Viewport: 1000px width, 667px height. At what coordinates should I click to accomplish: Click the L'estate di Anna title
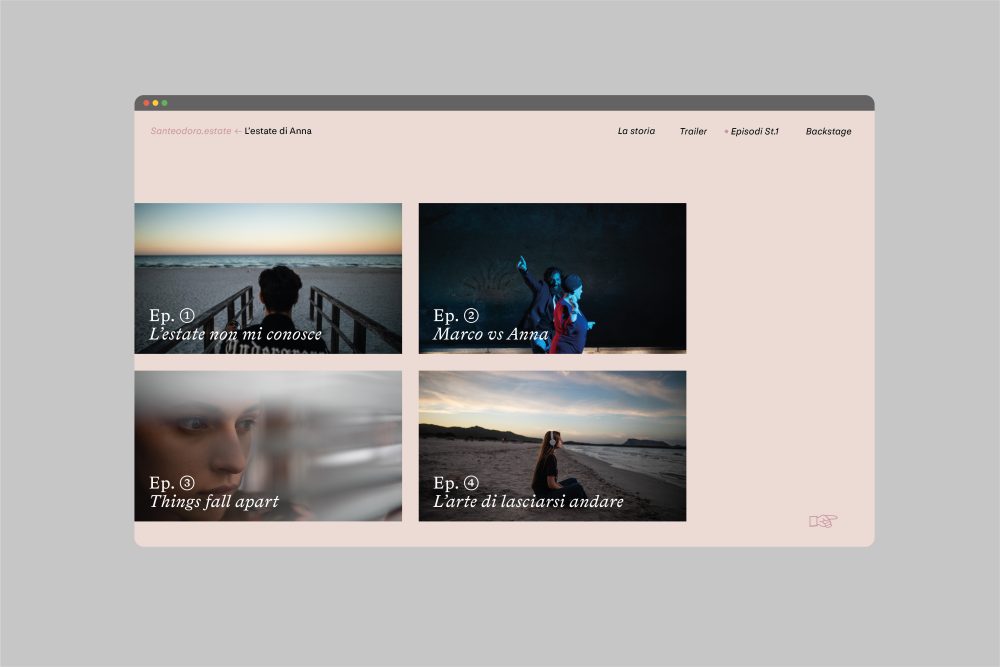[x=278, y=131]
